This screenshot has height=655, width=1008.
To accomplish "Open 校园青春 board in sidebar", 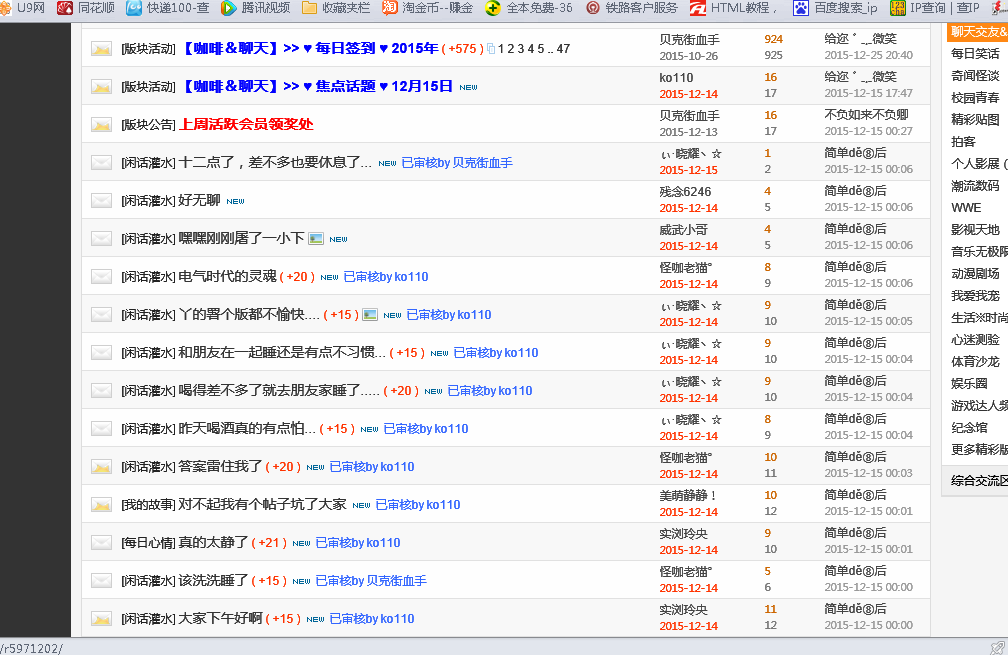I will (975, 98).
